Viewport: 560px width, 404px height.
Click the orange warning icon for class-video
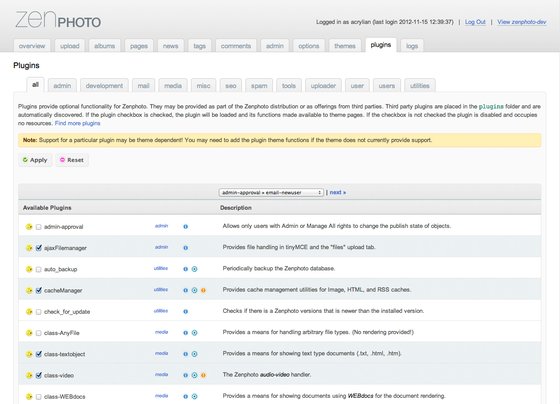coord(203,375)
